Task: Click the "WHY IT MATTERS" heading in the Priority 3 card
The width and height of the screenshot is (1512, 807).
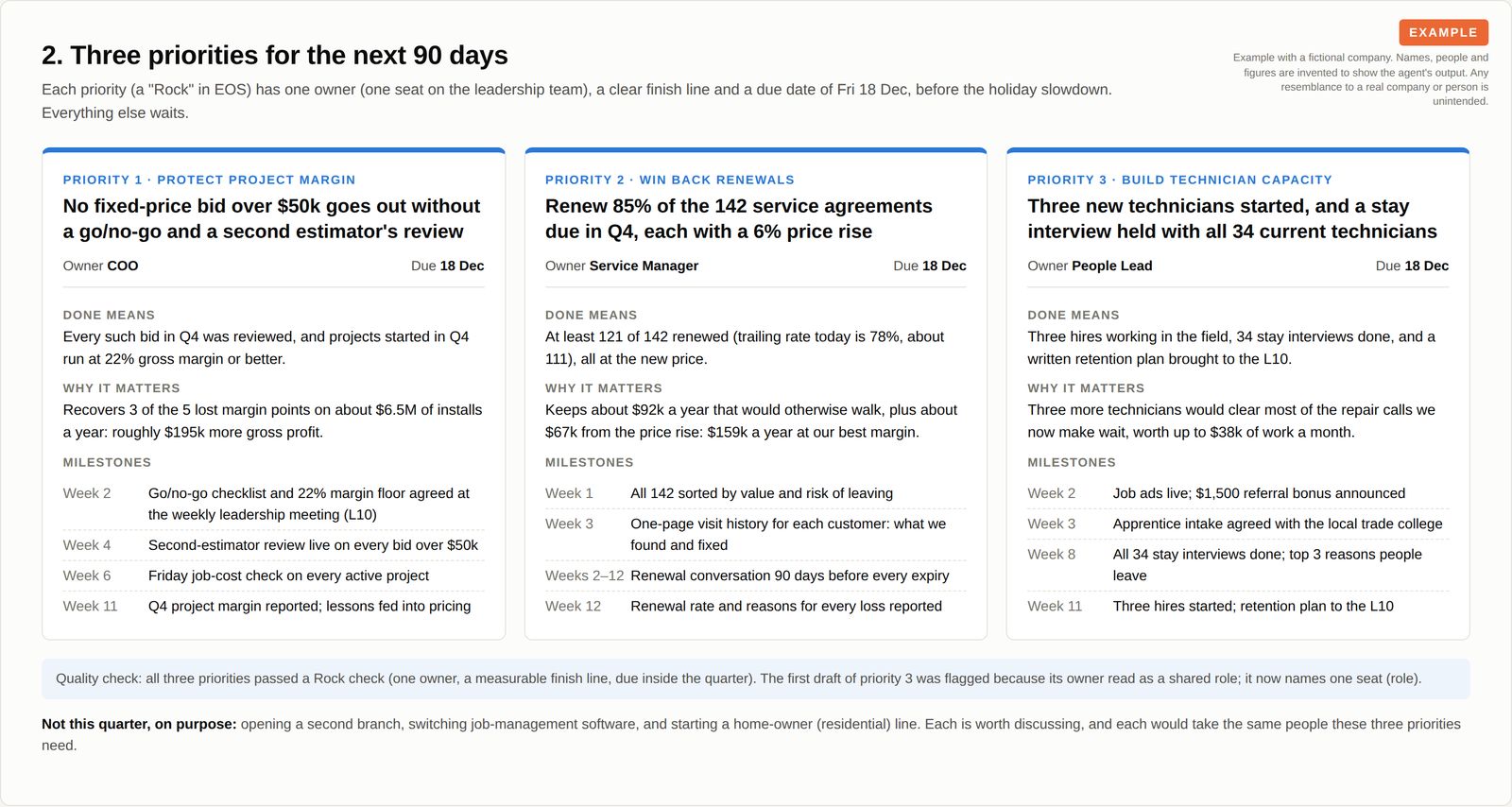Action: click(1086, 388)
